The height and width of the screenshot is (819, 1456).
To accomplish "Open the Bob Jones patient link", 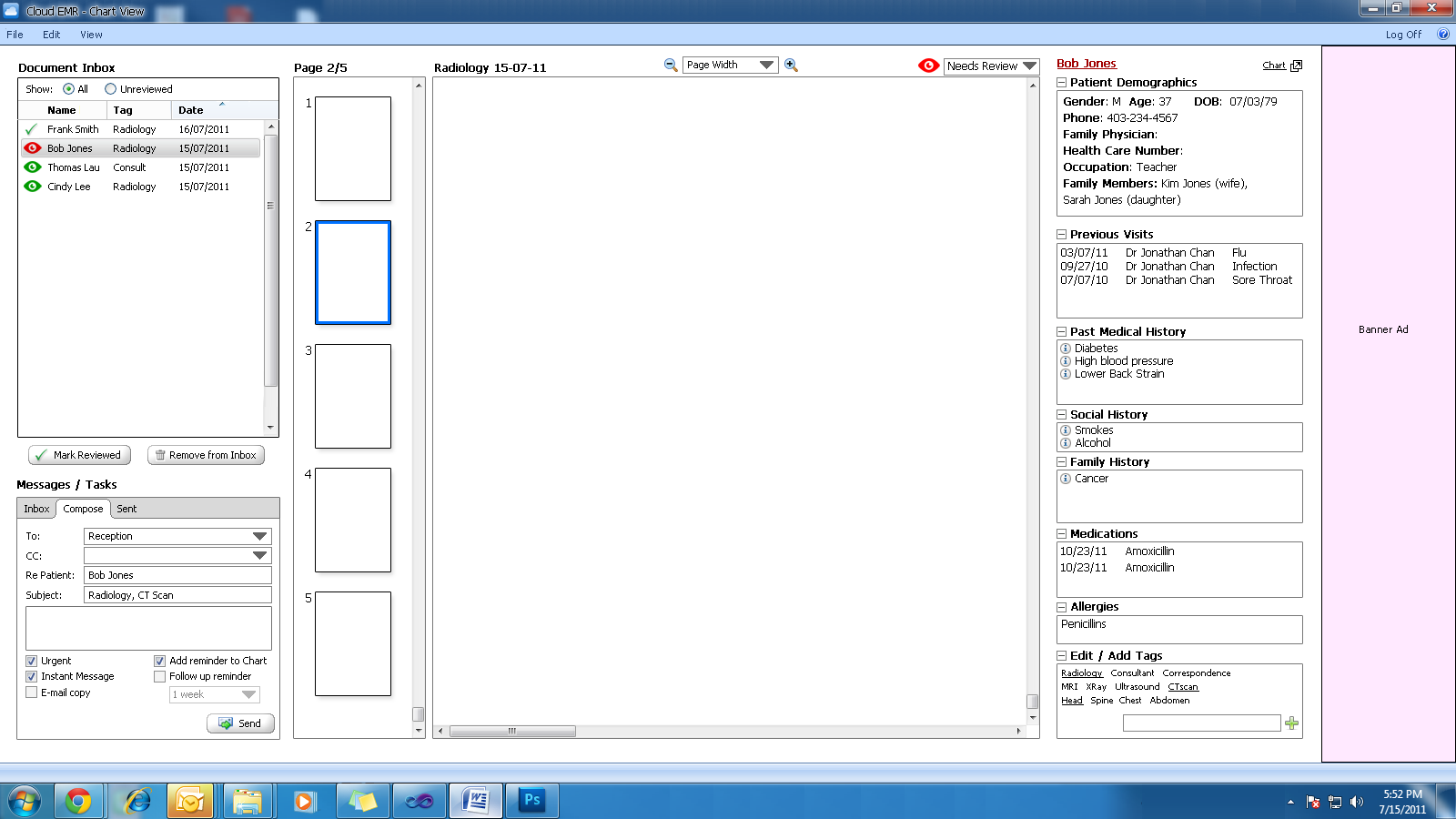I will coord(1086,64).
